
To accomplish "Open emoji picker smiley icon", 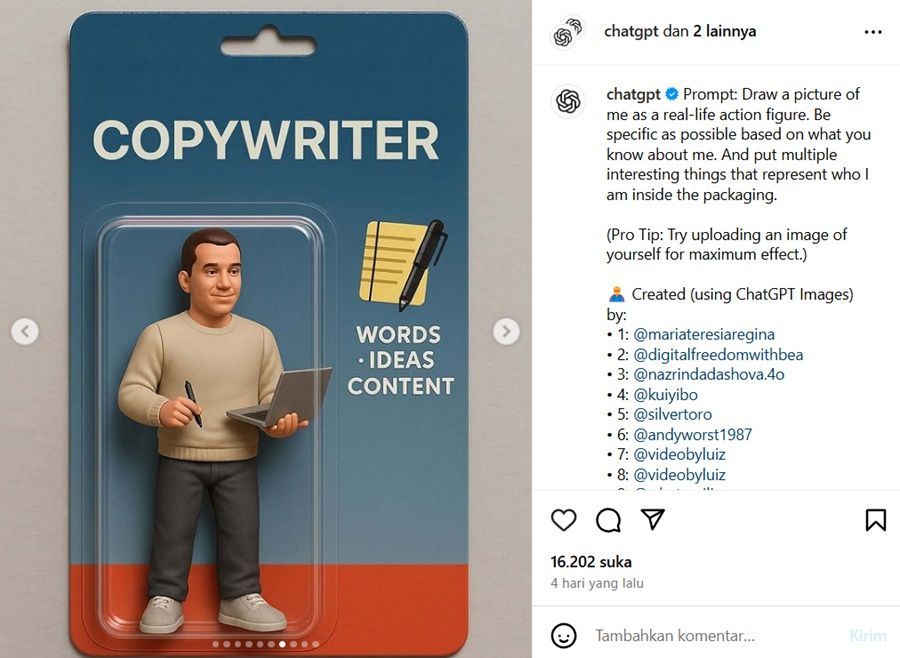I will click(x=563, y=636).
